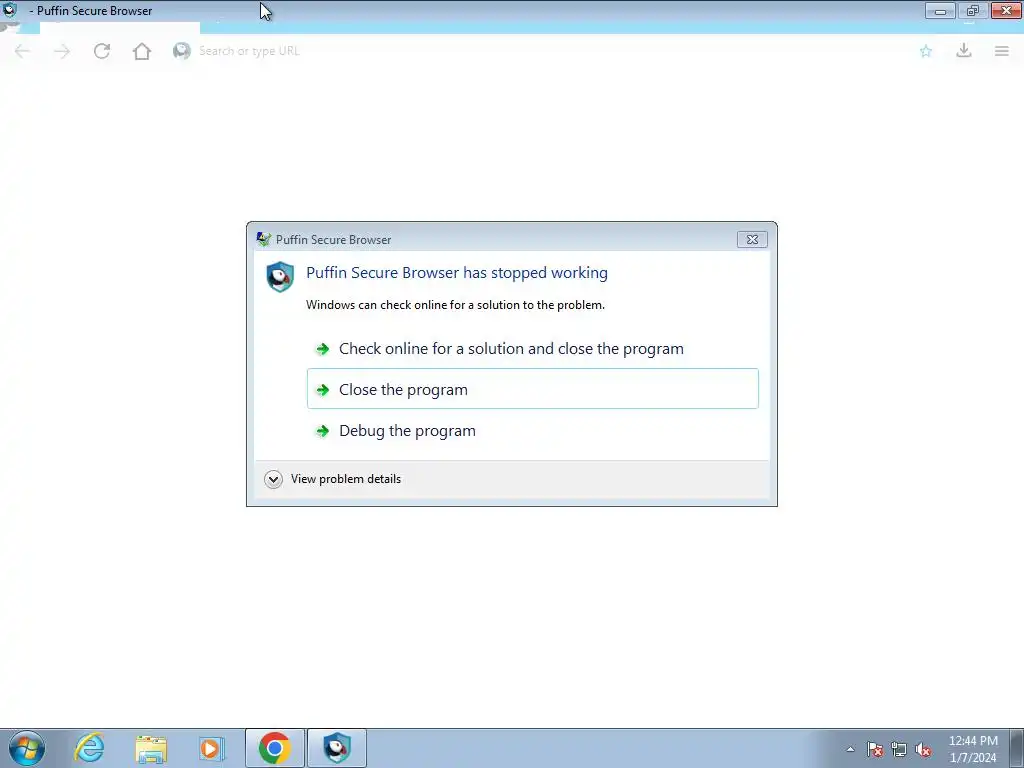Switch to Google Chrome in the taskbar
The width and height of the screenshot is (1024, 768).
tap(274, 748)
